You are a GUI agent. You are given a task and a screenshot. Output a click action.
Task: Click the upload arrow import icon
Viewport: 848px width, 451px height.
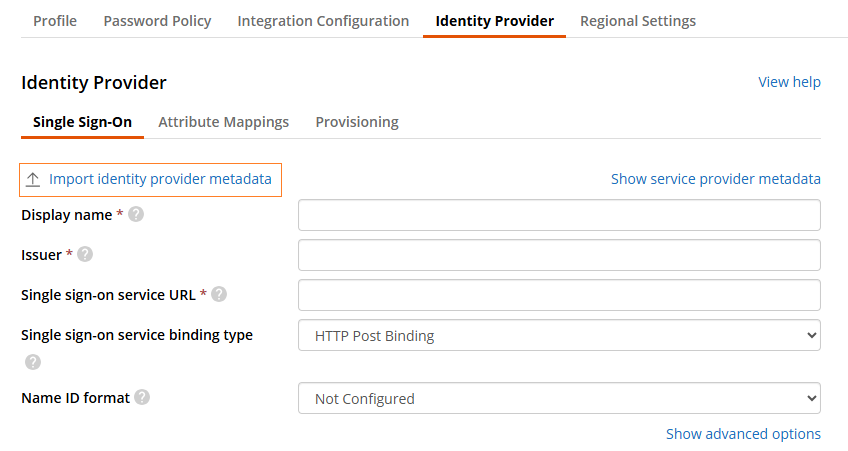(x=33, y=179)
